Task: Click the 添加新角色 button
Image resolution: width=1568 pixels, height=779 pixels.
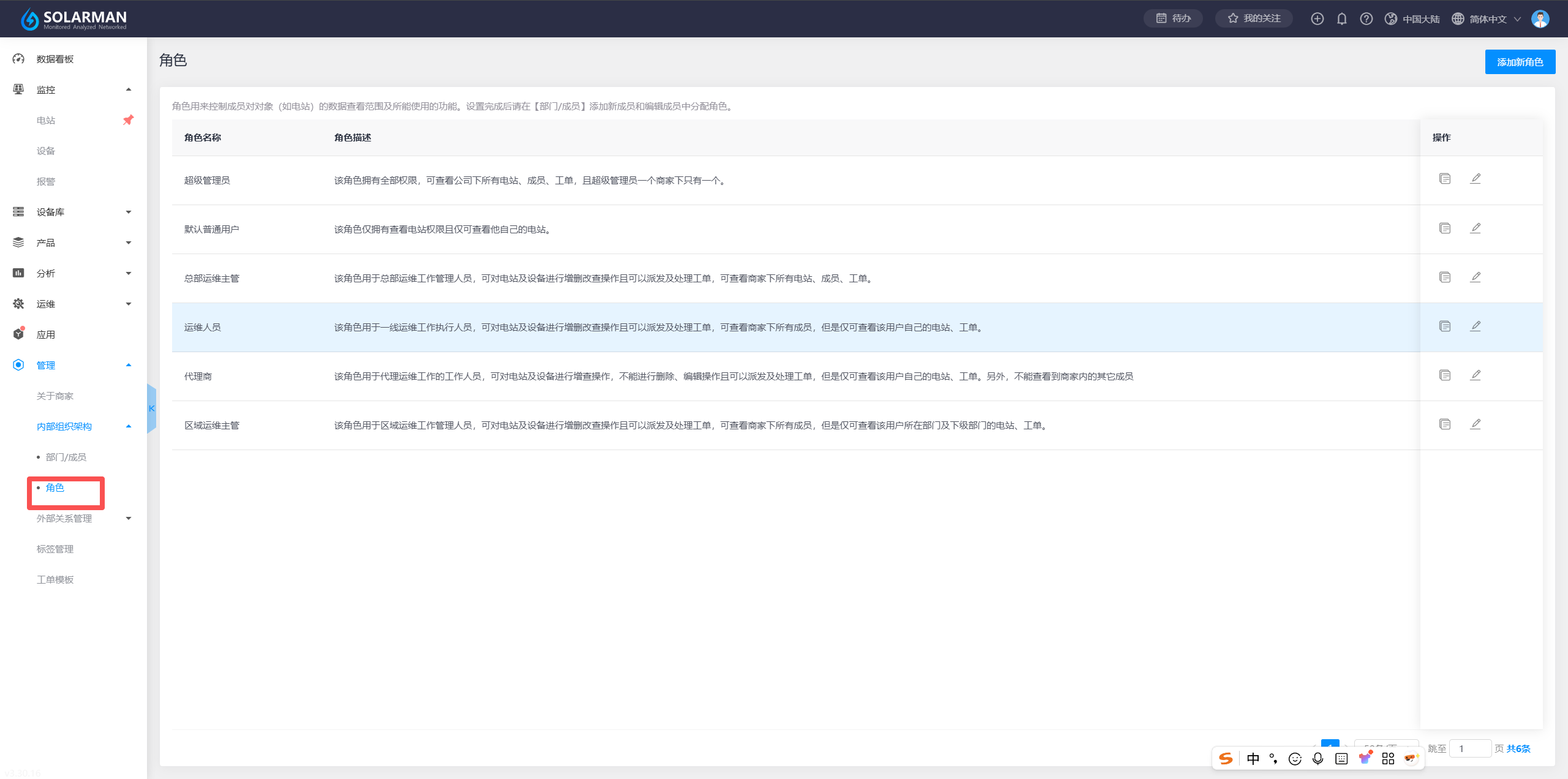Action: tap(1520, 62)
